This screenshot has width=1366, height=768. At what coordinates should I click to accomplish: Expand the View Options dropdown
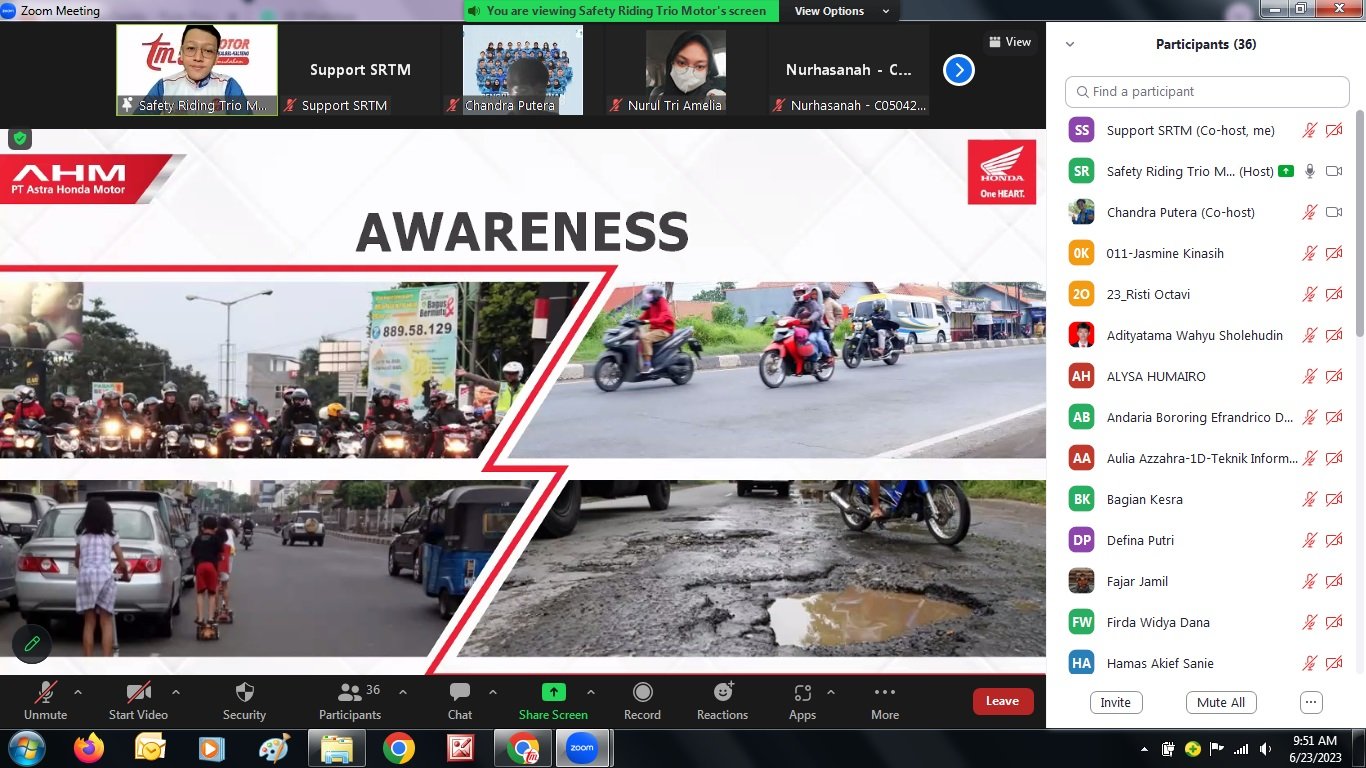(x=841, y=11)
